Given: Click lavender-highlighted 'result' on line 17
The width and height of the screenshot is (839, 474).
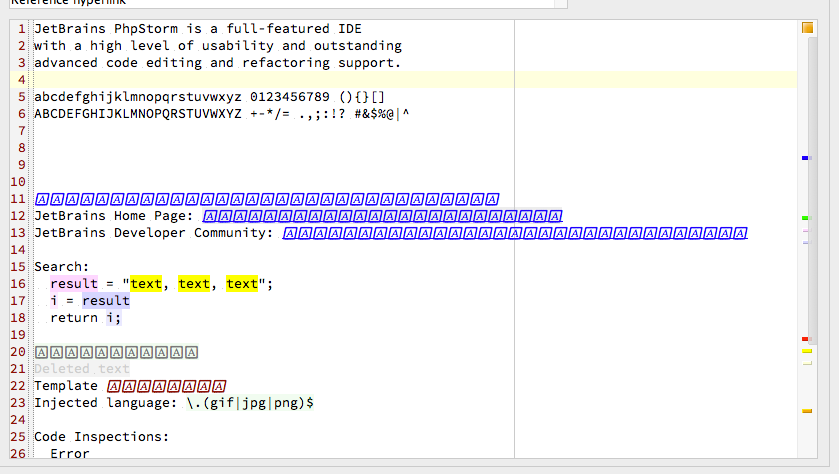Looking at the screenshot, I should point(105,301).
